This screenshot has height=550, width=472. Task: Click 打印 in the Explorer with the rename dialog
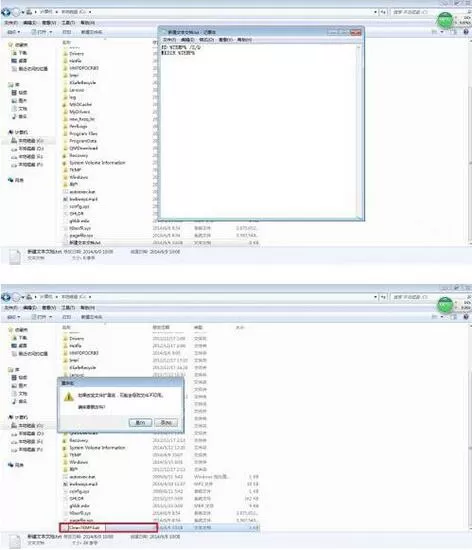pyautogui.click(x=67, y=317)
